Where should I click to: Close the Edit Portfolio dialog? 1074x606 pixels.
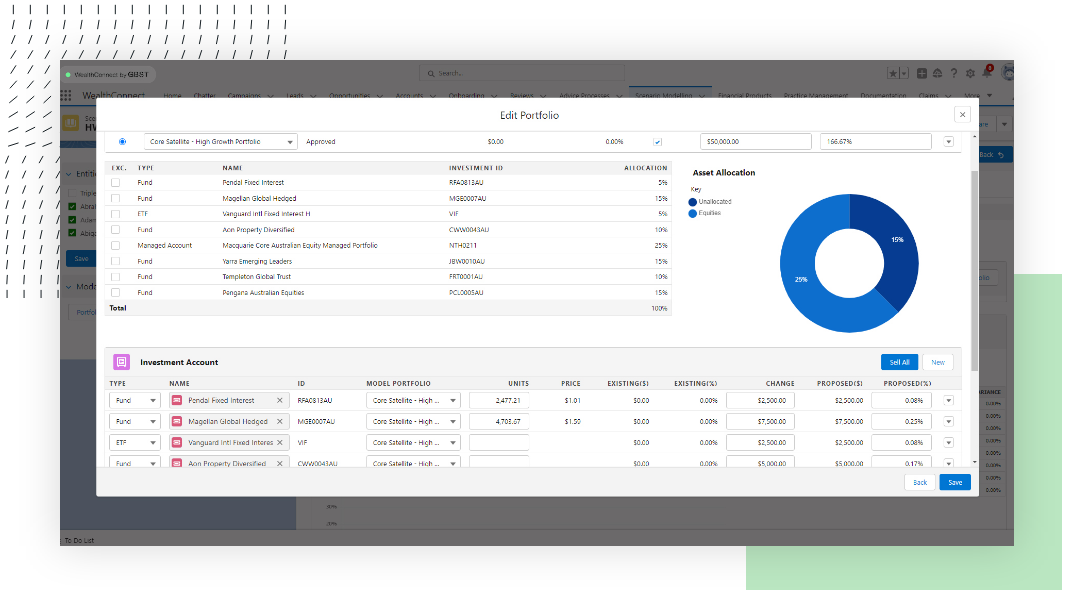(x=962, y=115)
